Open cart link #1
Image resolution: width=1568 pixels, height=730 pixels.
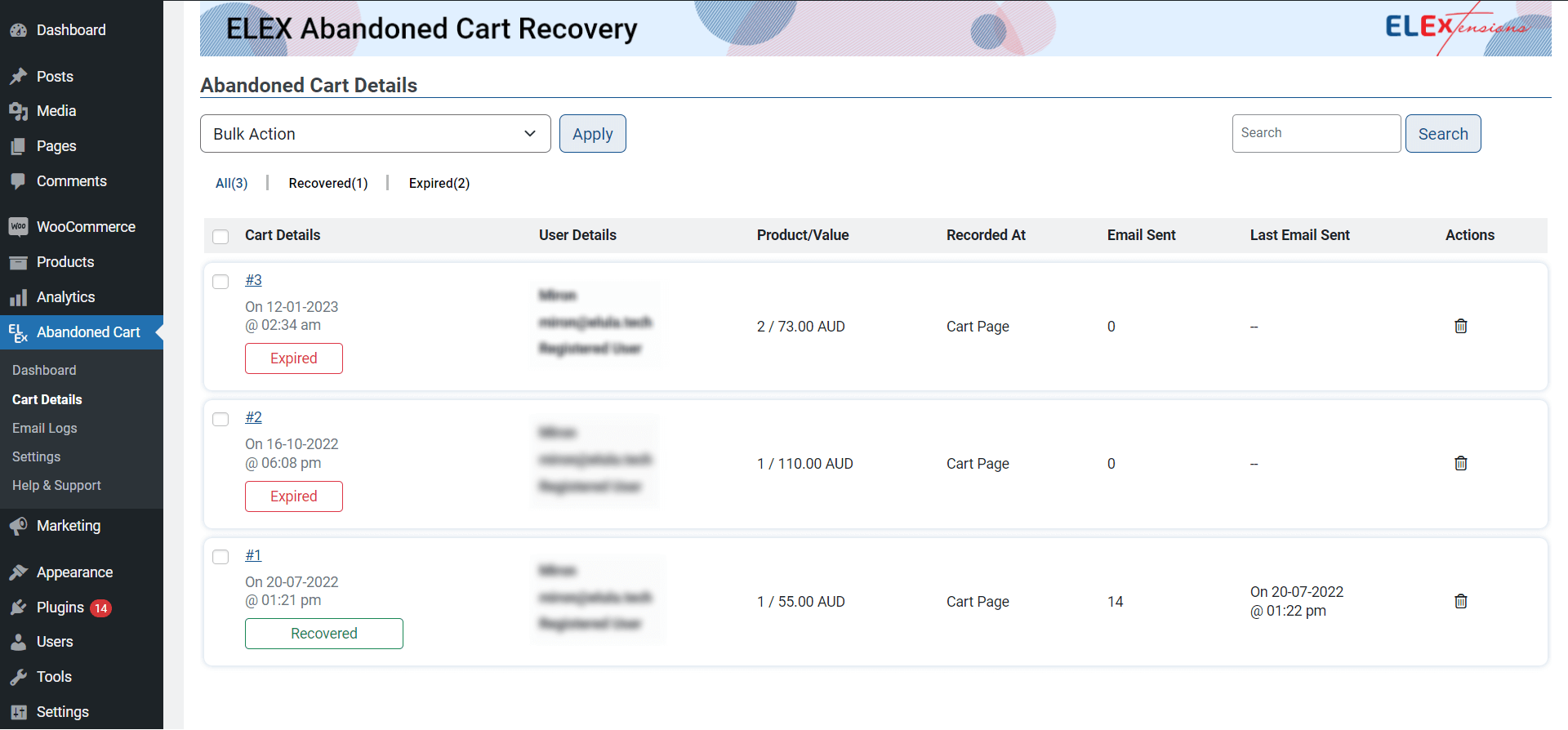click(x=253, y=555)
